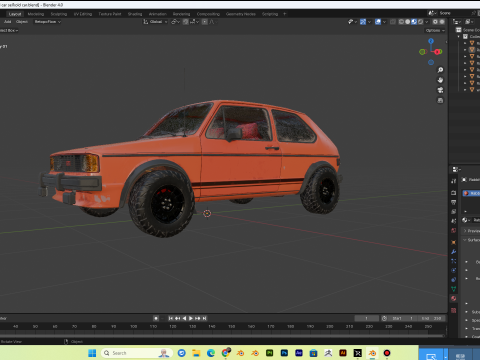Toggle snapping magnet
480x360 pixels.
(186, 22)
